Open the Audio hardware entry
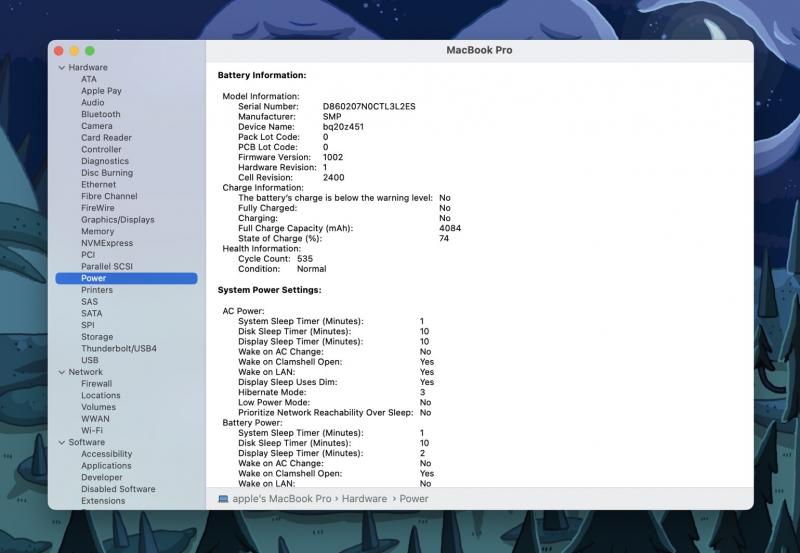Screen dimensions: 800x553 (x=92, y=103)
